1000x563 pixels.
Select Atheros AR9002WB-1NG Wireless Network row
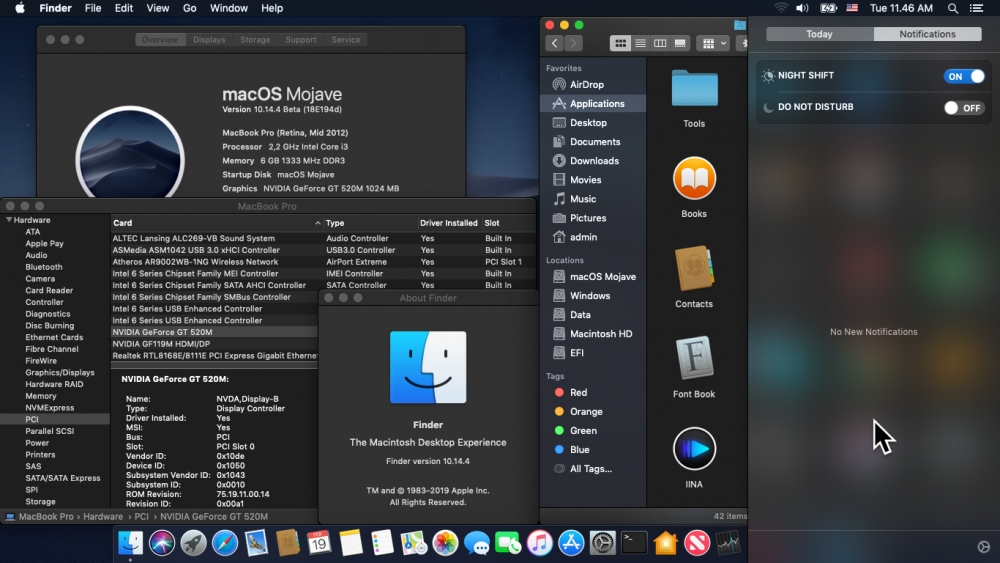pyautogui.click(x=323, y=262)
